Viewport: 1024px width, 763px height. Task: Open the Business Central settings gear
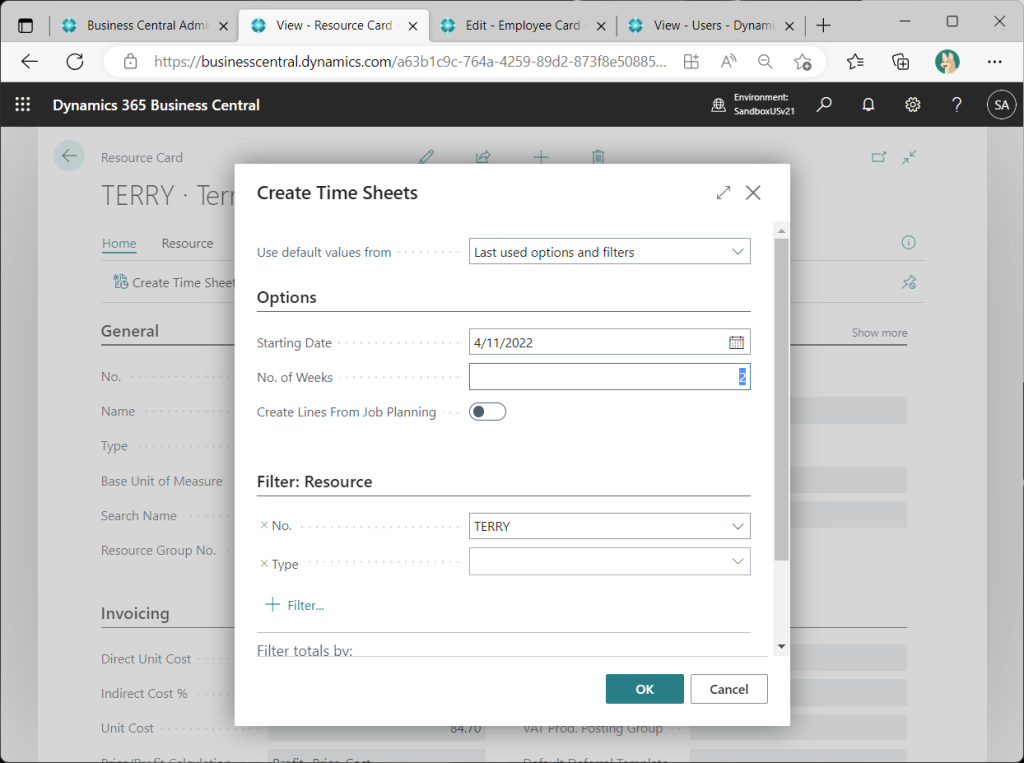coord(912,105)
